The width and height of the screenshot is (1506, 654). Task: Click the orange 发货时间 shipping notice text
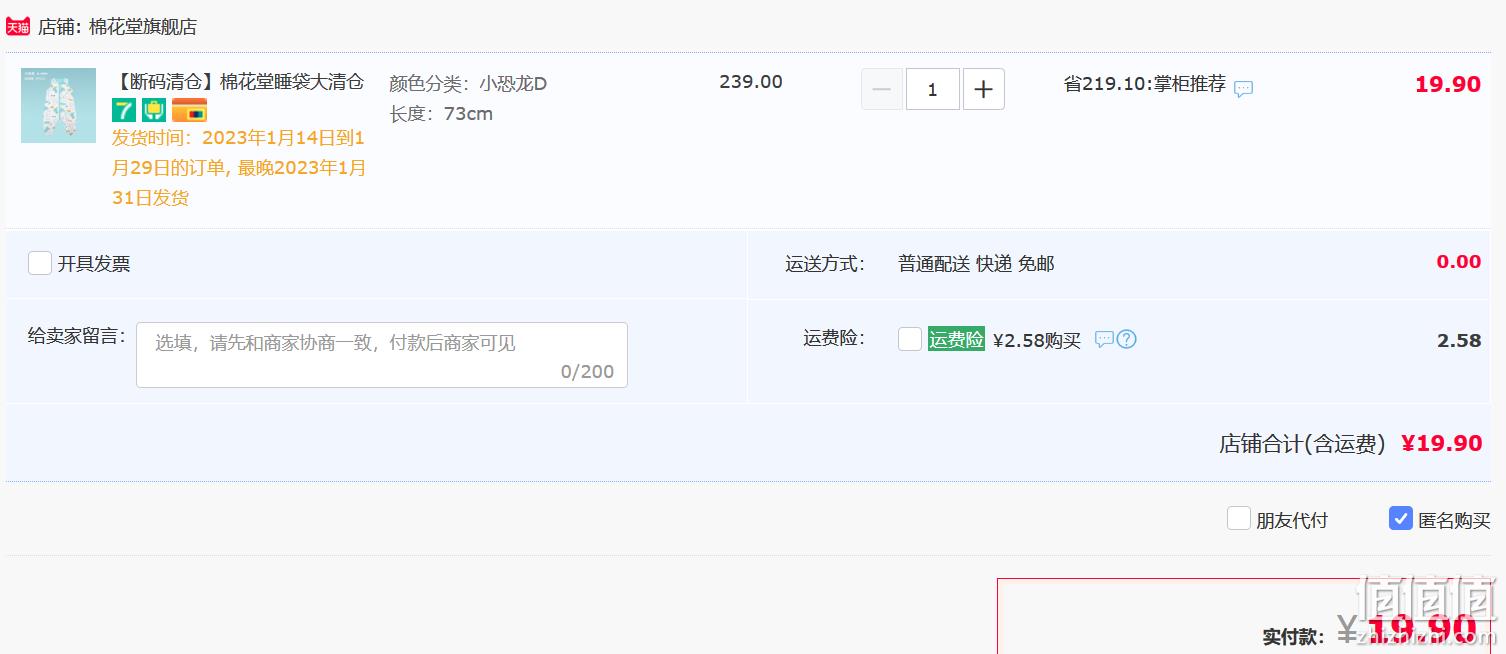coord(239,168)
